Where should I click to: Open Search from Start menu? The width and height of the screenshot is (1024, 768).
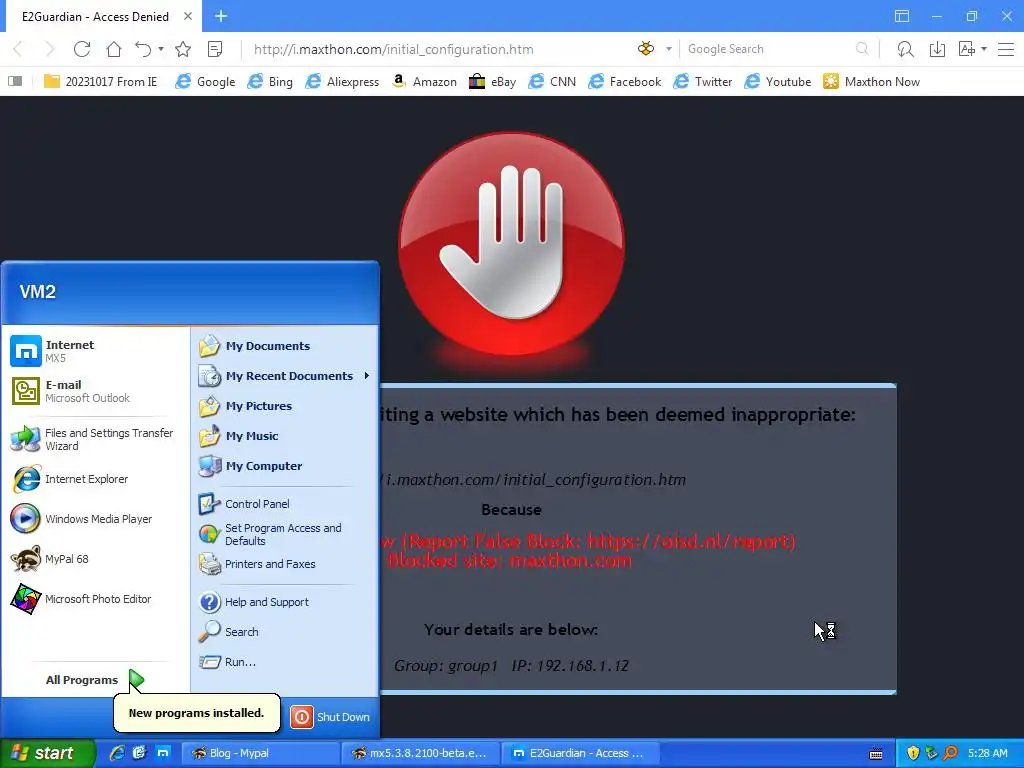click(285, 632)
